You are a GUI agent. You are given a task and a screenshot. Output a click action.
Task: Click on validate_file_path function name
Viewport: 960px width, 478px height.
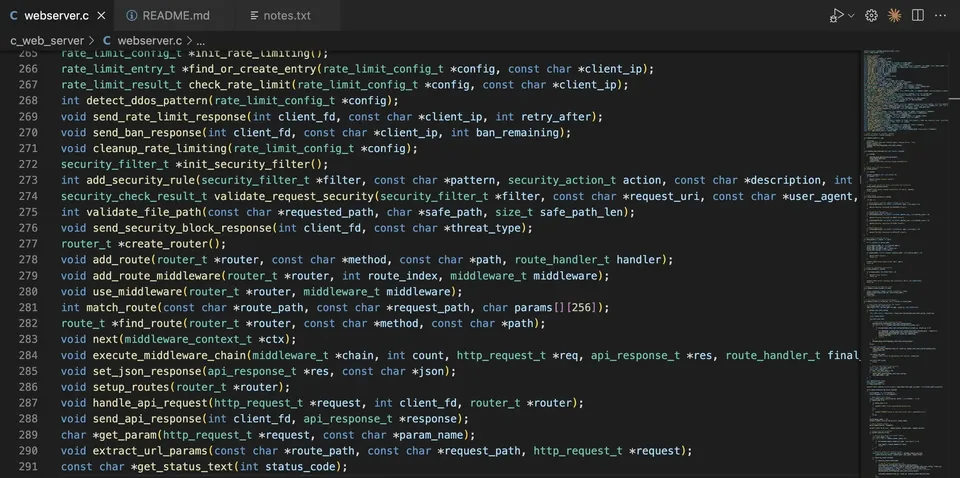(x=144, y=212)
